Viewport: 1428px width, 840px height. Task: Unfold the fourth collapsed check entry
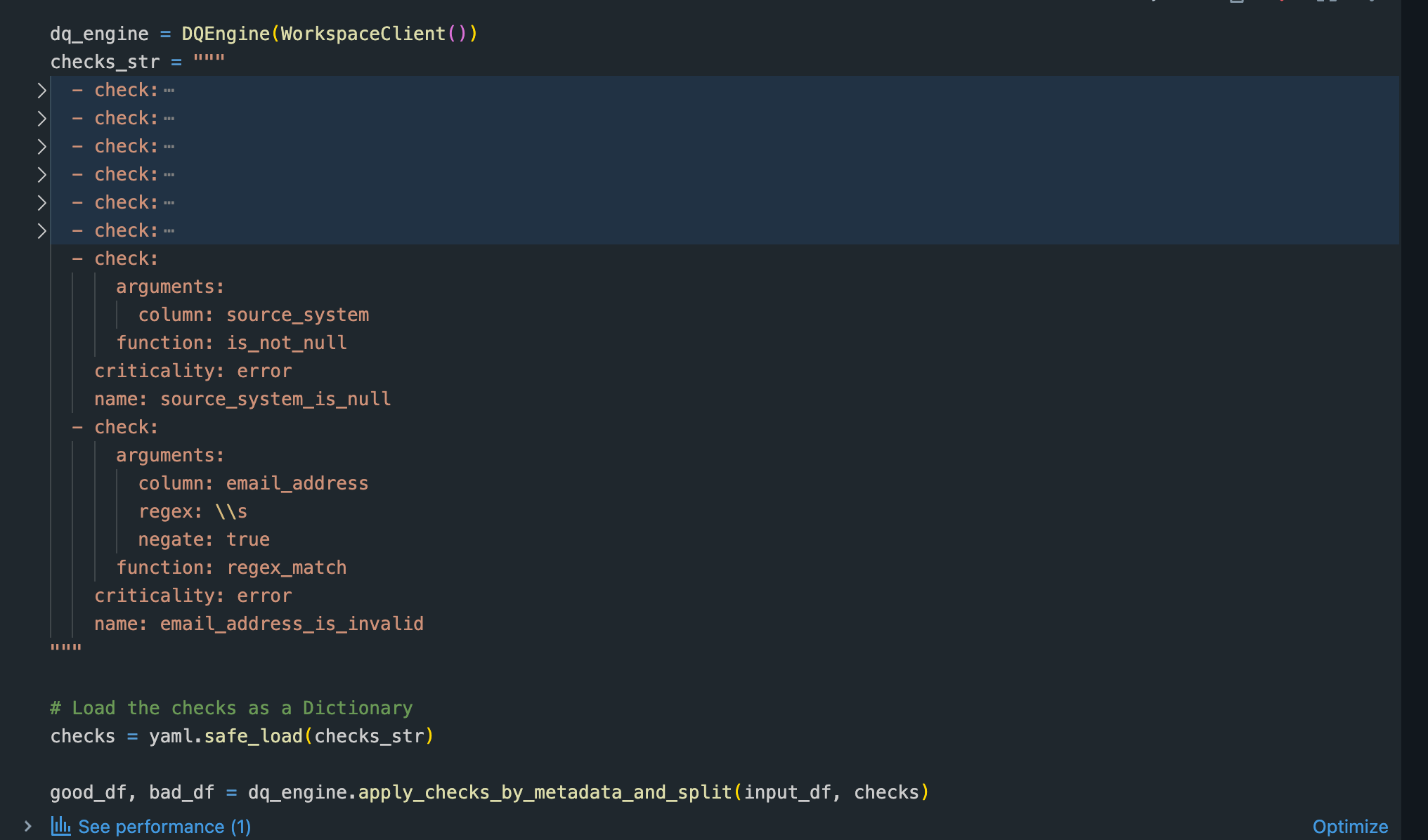pyautogui.click(x=41, y=175)
